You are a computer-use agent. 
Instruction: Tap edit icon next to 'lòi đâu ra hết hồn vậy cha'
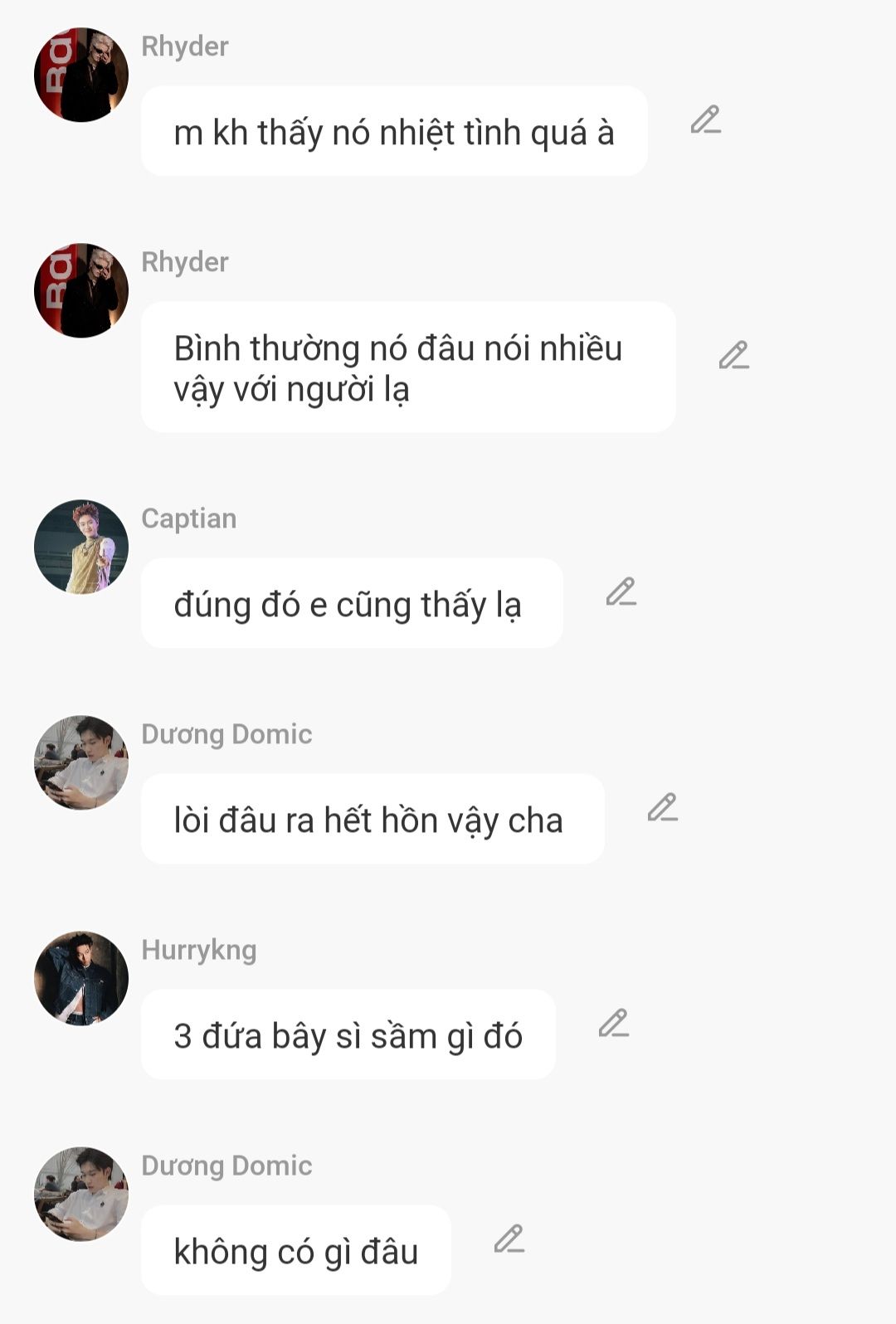point(663,808)
